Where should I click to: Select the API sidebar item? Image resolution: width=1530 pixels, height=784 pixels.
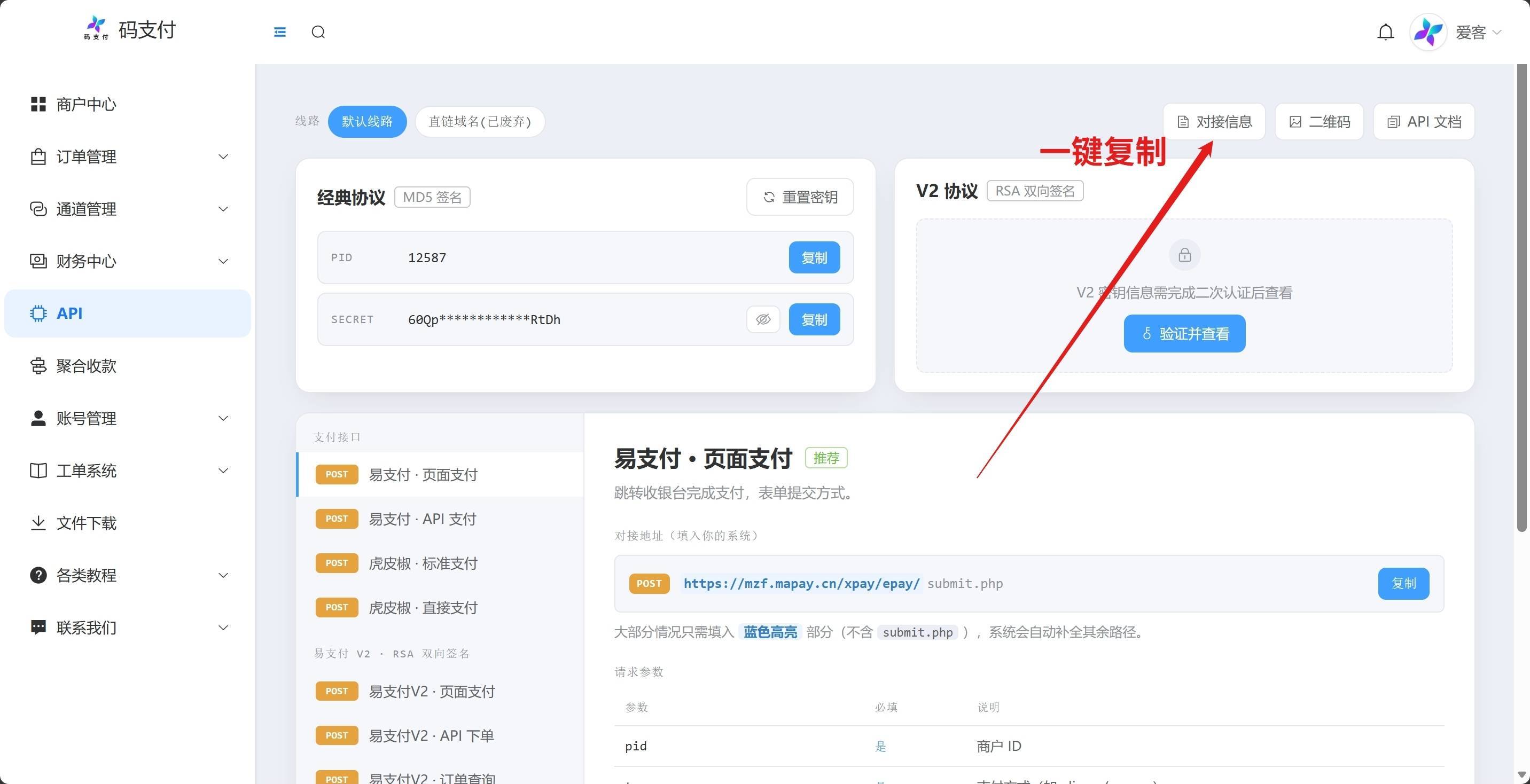127,313
